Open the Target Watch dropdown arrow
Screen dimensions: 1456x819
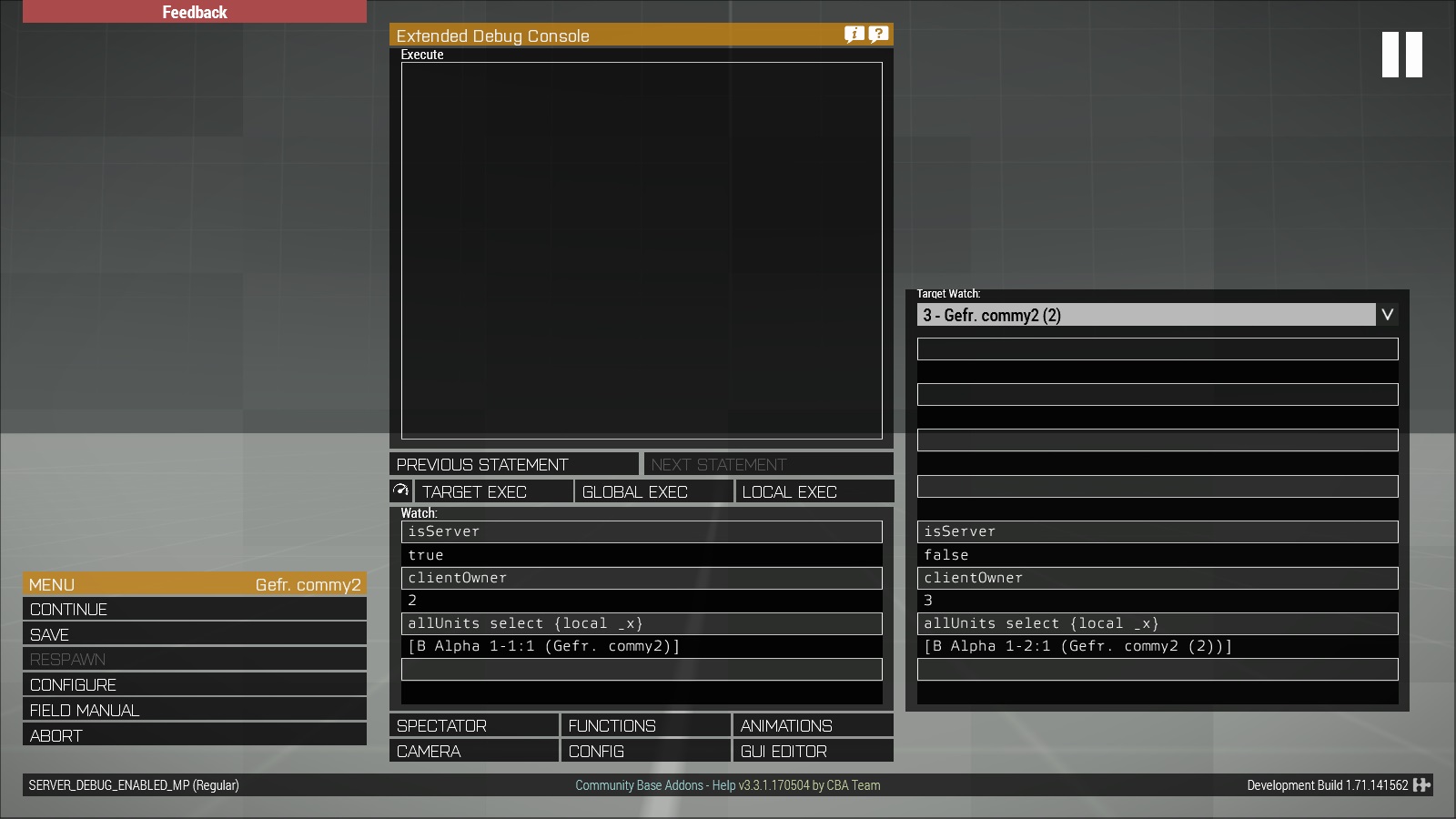(x=1387, y=314)
